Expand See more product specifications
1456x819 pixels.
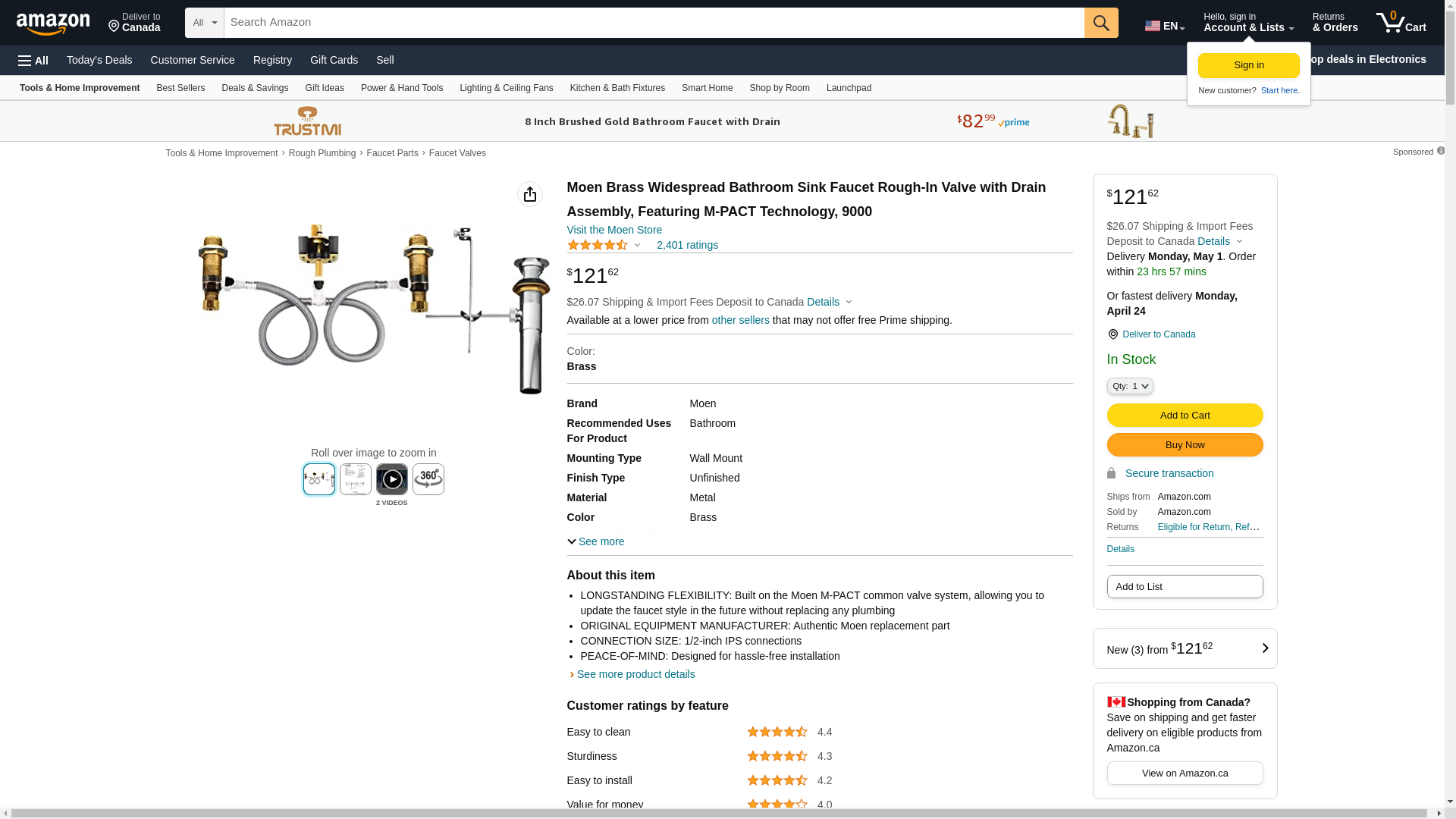point(596,541)
